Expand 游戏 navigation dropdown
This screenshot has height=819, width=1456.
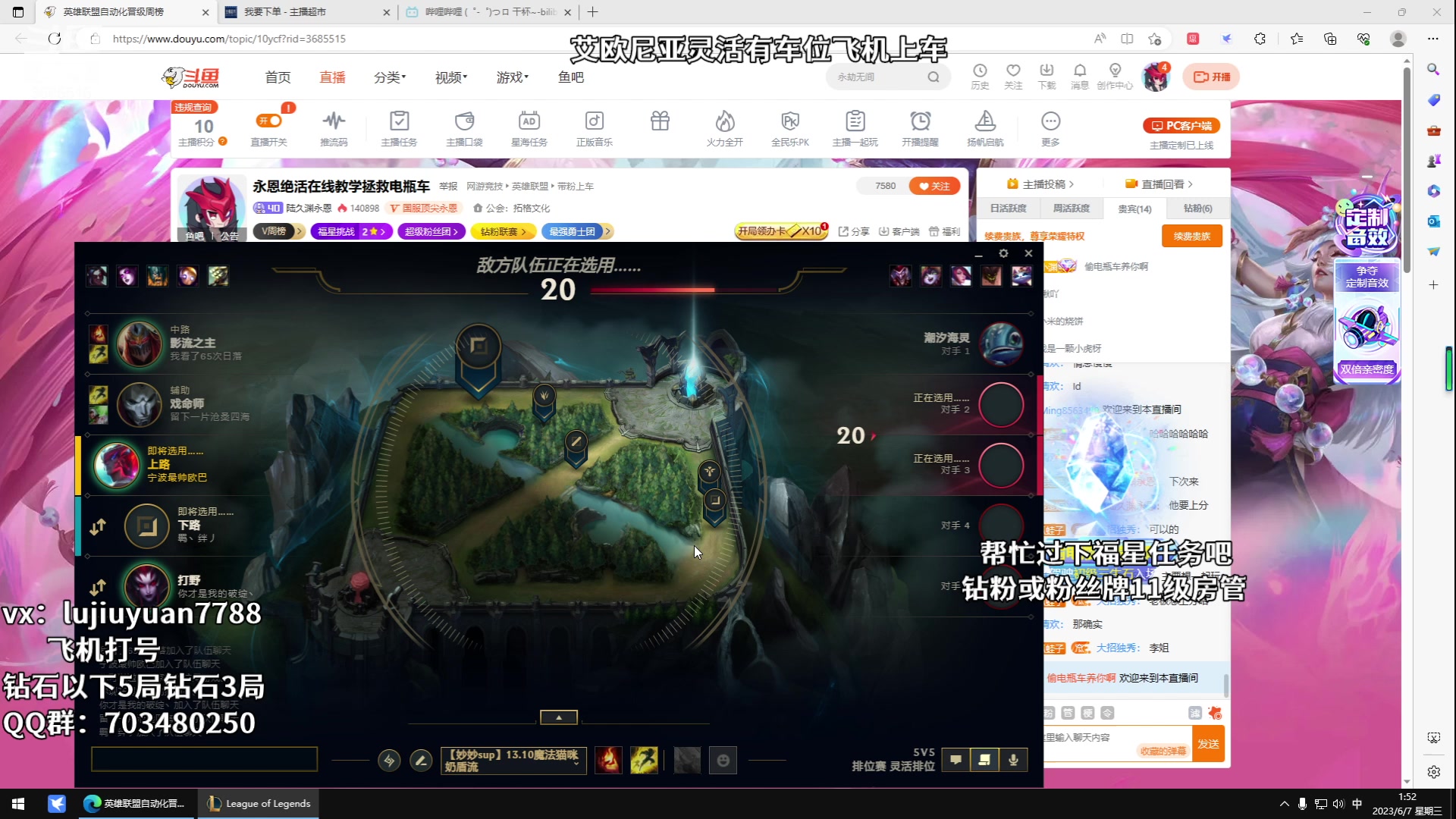coord(513,77)
